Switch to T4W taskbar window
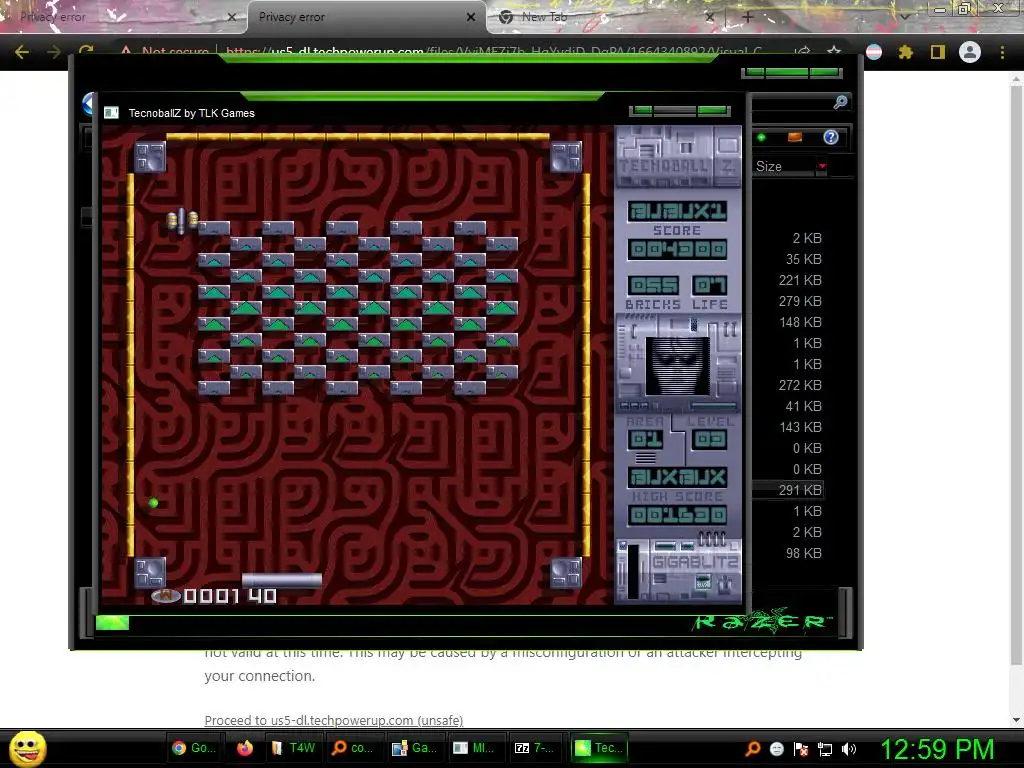 coord(294,748)
